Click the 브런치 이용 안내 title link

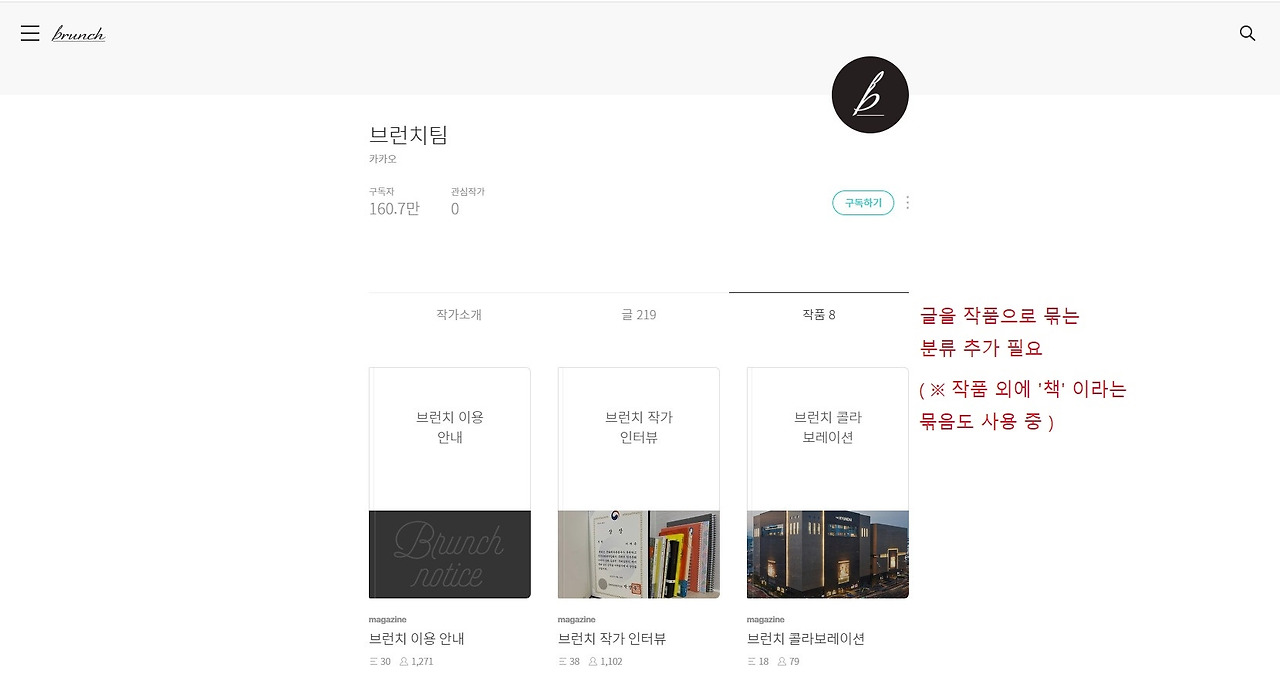click(x=417, y=639)
